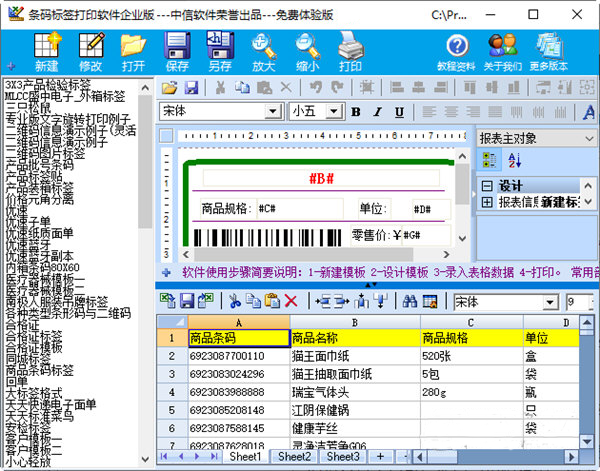The height and width of the screenshot is (471, 600).
Task: Click the template list scroll down arrow
Action: [145, 459]
